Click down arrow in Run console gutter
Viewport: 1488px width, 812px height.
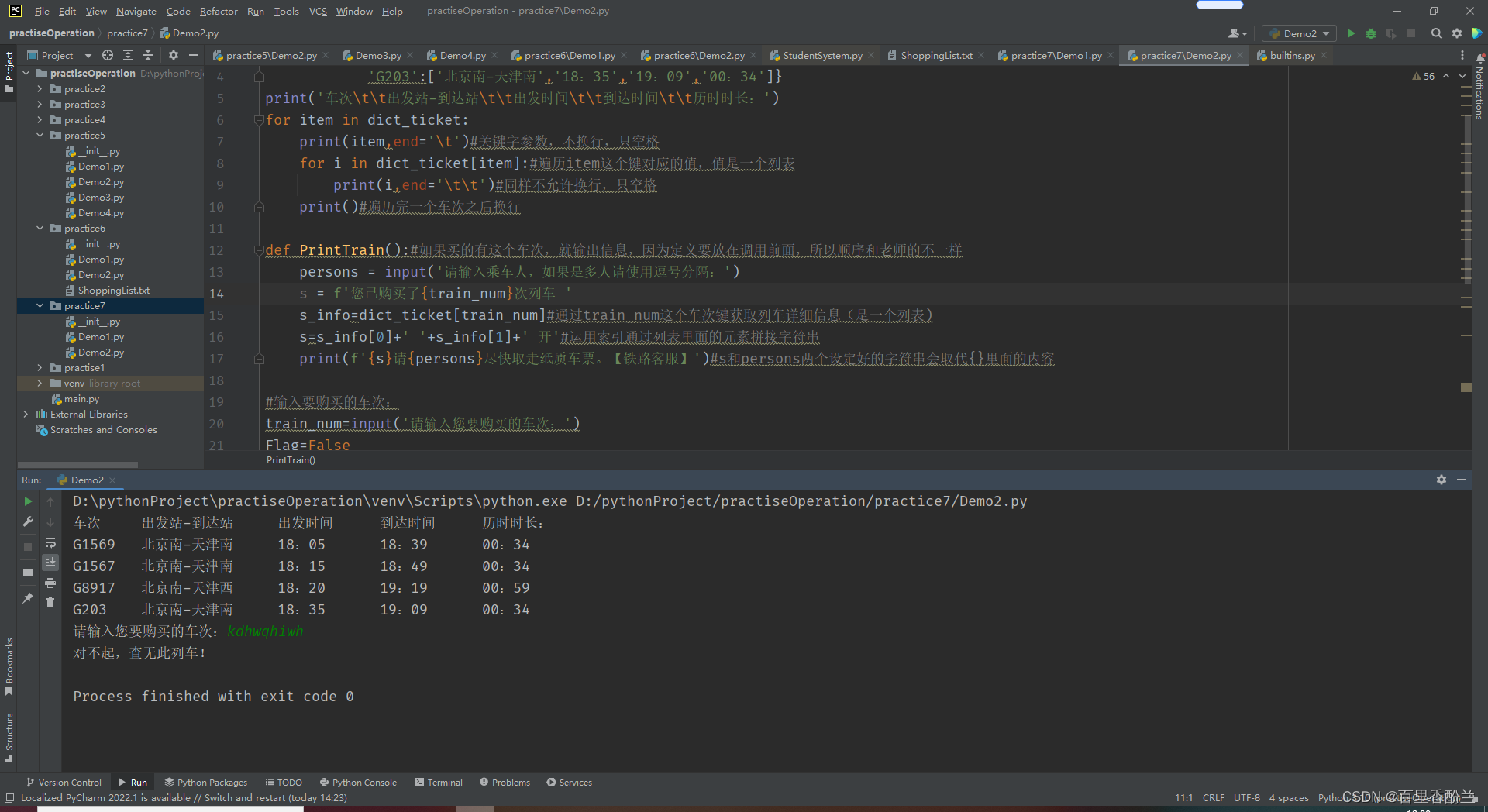(50, 522)
